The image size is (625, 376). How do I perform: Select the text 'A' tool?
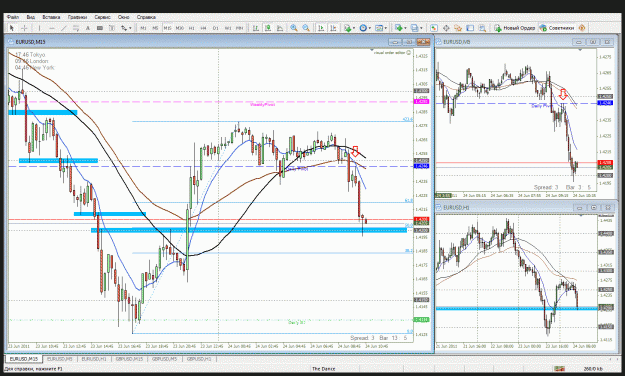pyautogui.click(x=88, y=28)
